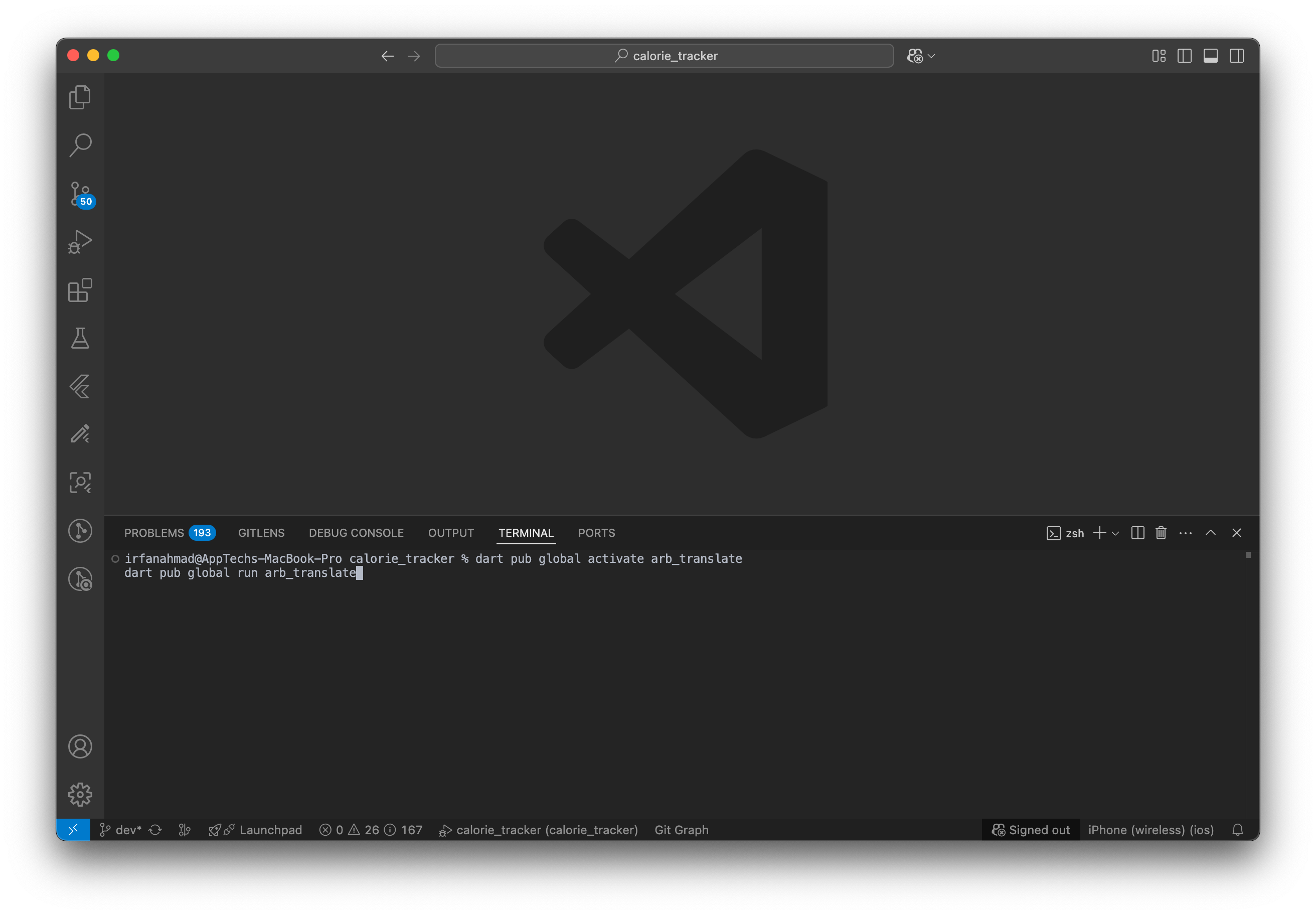Click the terminal command input line
1316x915 pixels.
click(x=243, y=573)
